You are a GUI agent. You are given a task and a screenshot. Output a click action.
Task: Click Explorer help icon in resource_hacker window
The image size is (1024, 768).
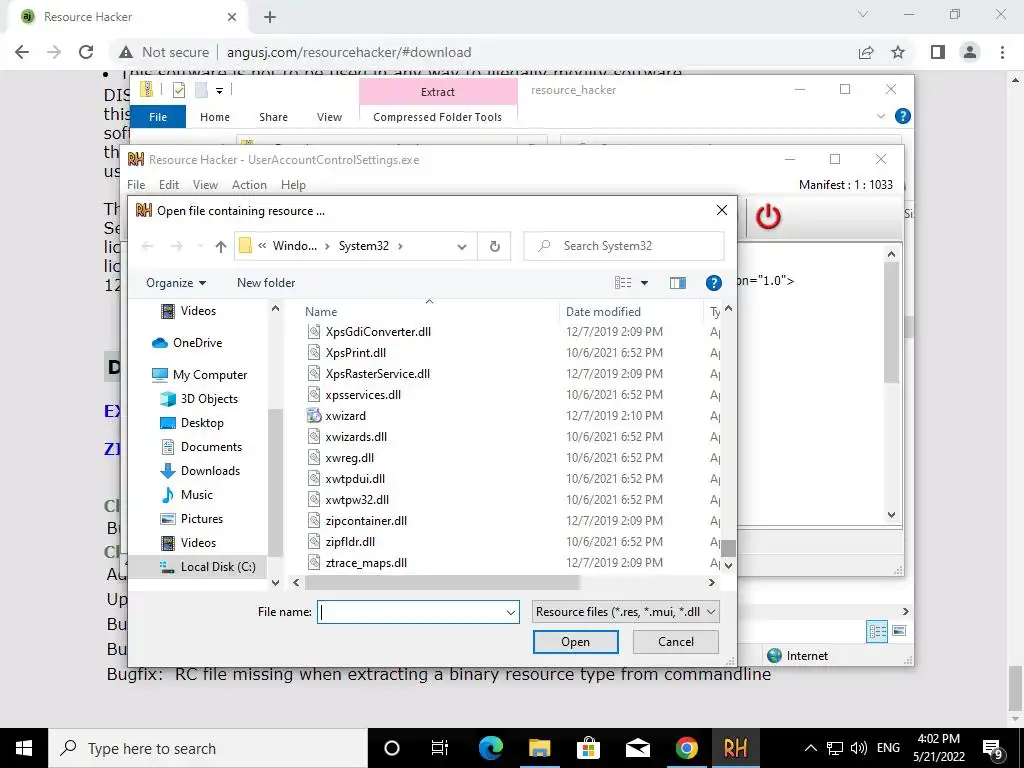click(x=903, y=116)
